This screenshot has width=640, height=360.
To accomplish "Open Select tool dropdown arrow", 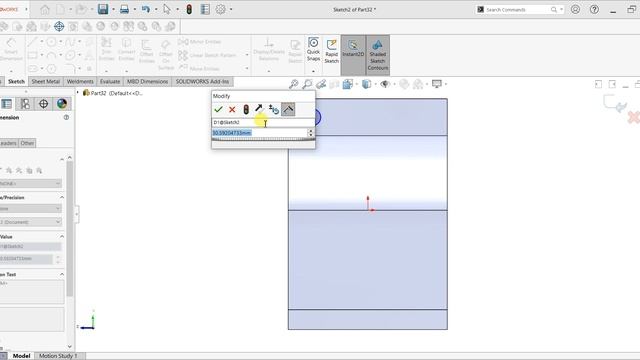I will click(178, 9).
